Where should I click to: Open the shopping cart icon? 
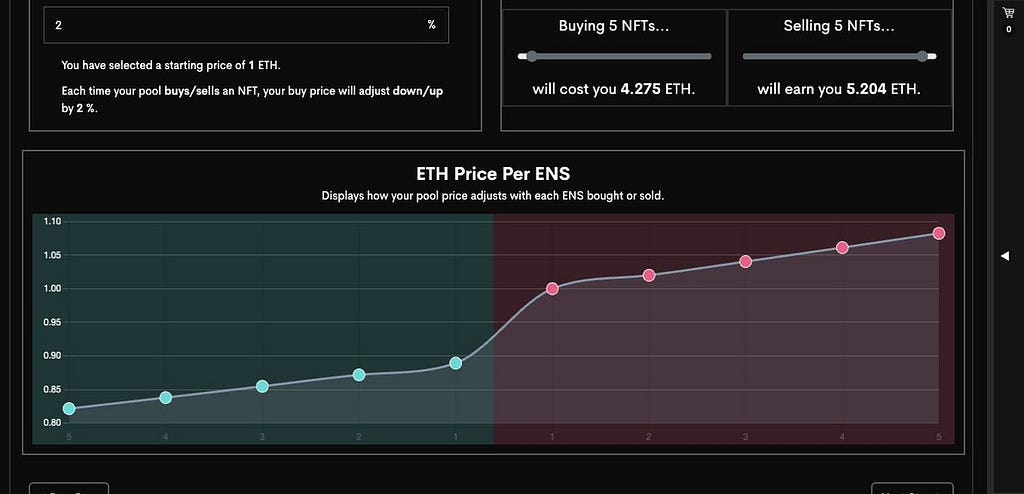point(1008,12)
